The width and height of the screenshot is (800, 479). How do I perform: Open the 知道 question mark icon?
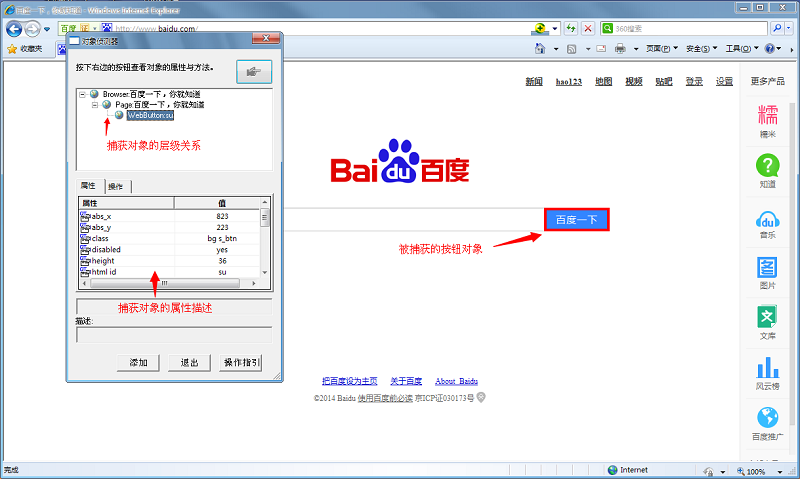(768, 166)
